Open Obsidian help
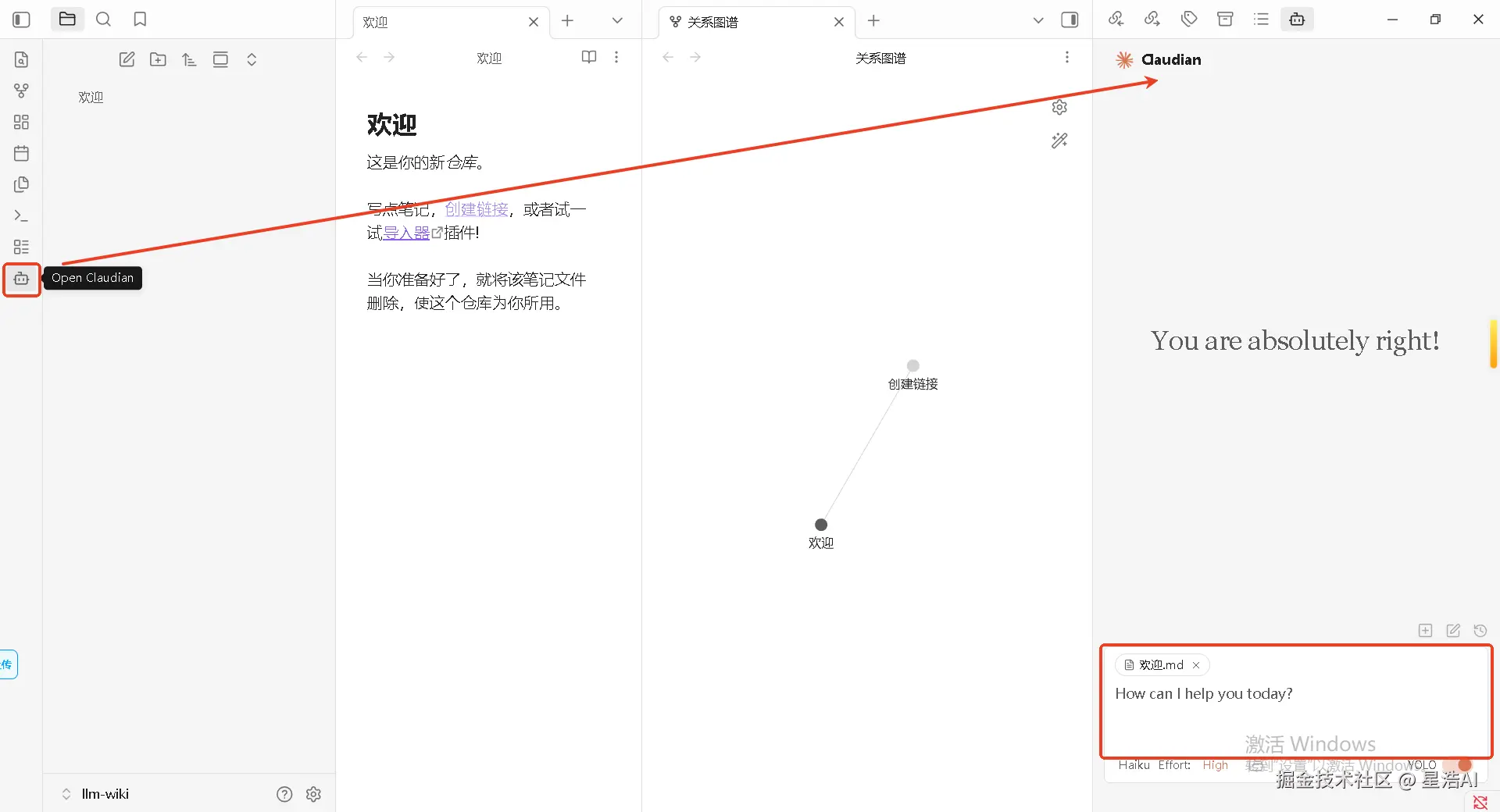The width and height of the screenshot is (1500, 812). [284, 794]
